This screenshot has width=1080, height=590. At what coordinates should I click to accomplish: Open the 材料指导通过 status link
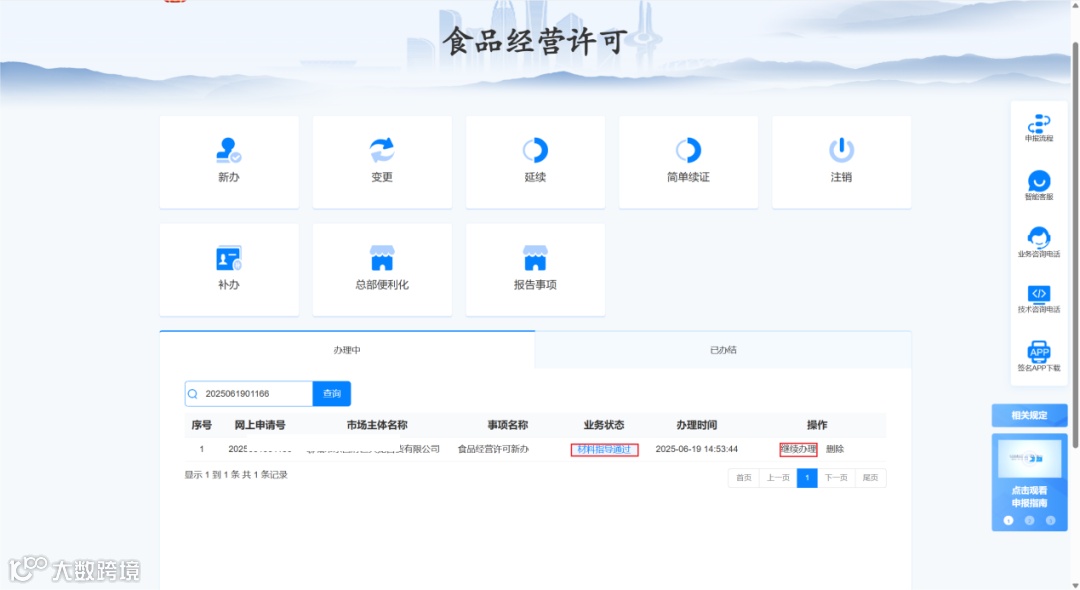click(x=604, y=449)
